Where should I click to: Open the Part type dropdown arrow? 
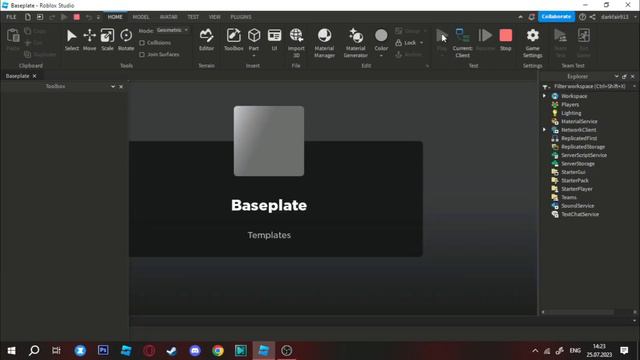[x=254, y=56]
